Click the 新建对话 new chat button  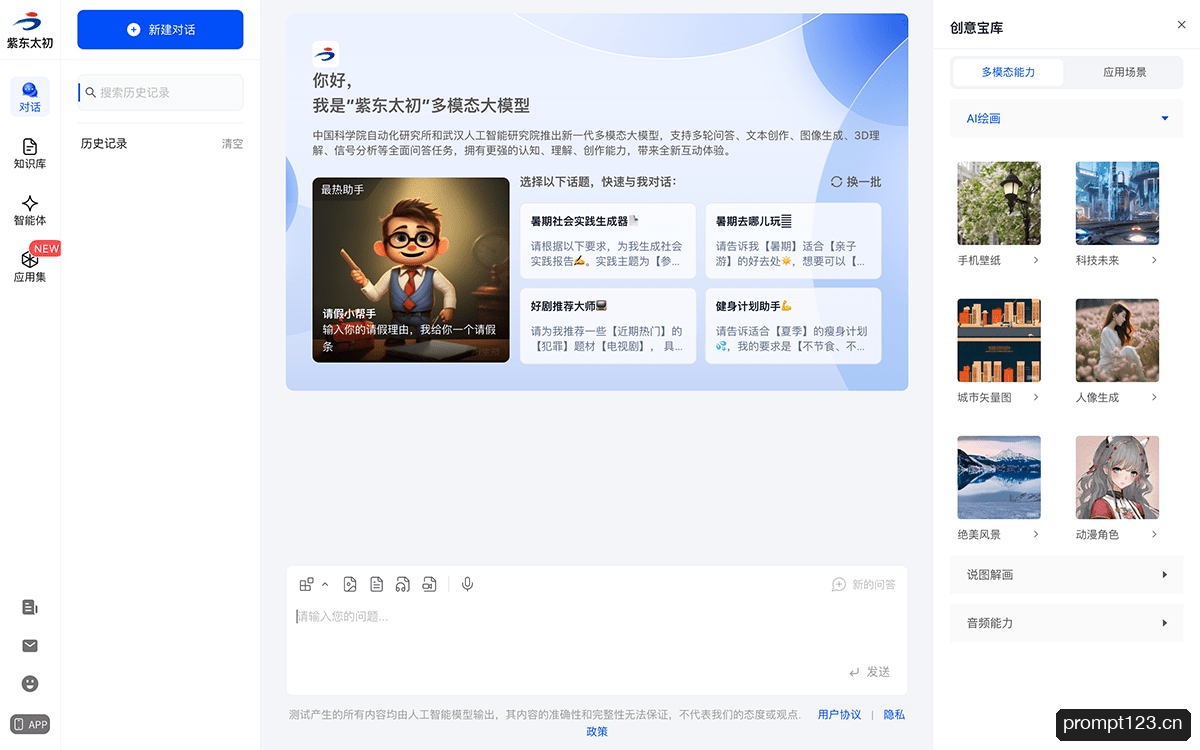[160, 29]
